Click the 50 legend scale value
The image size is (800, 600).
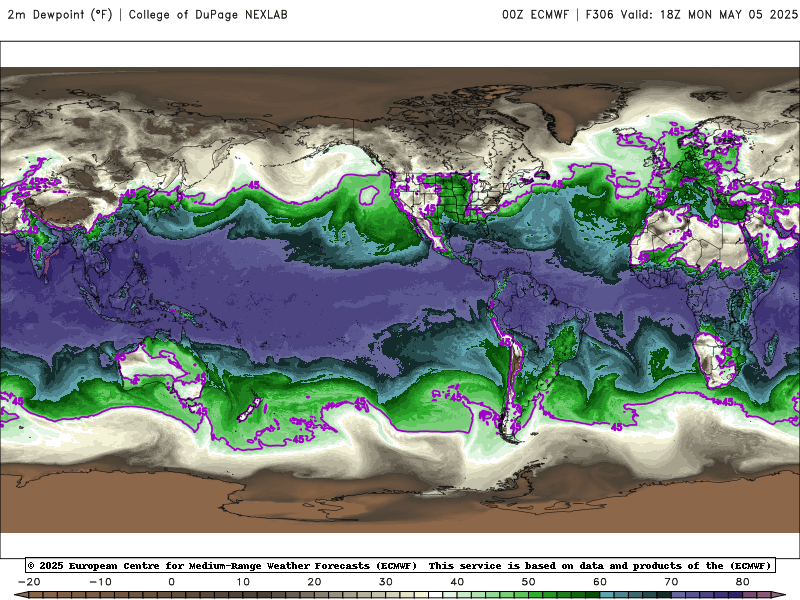[529, 582]
